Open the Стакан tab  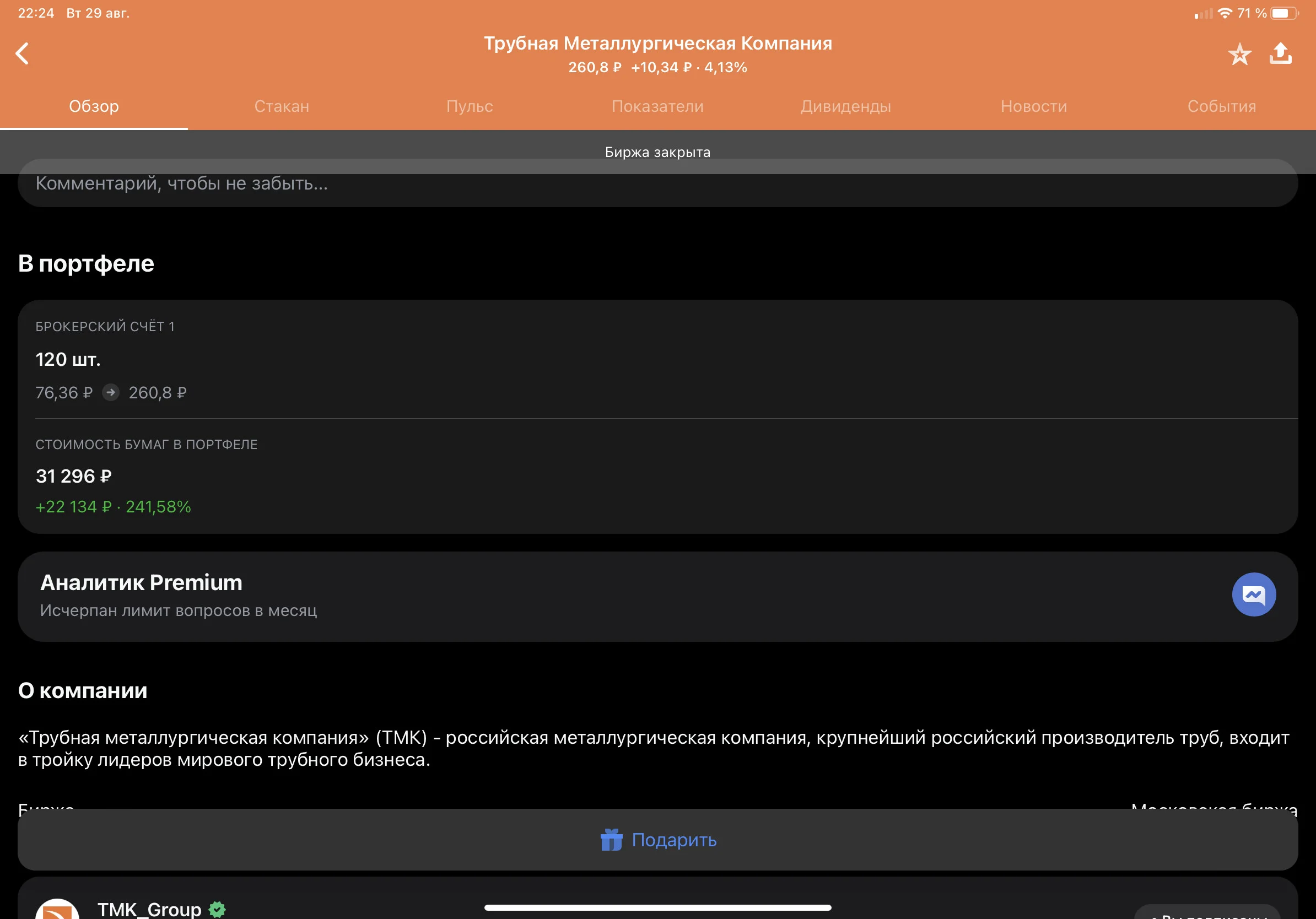pyautogui.click(x=282, y=106)
